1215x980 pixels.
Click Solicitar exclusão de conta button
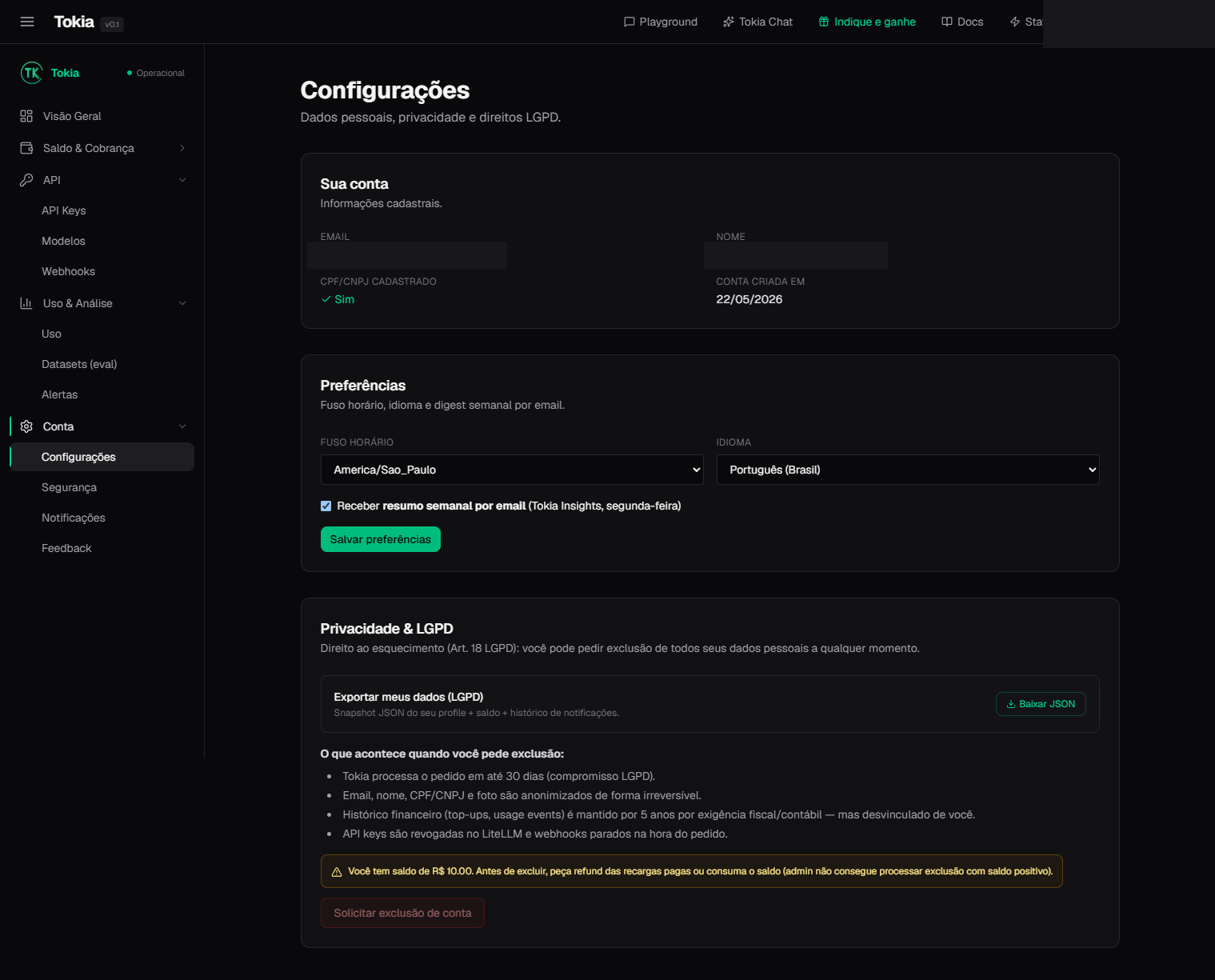coord(402,913)
